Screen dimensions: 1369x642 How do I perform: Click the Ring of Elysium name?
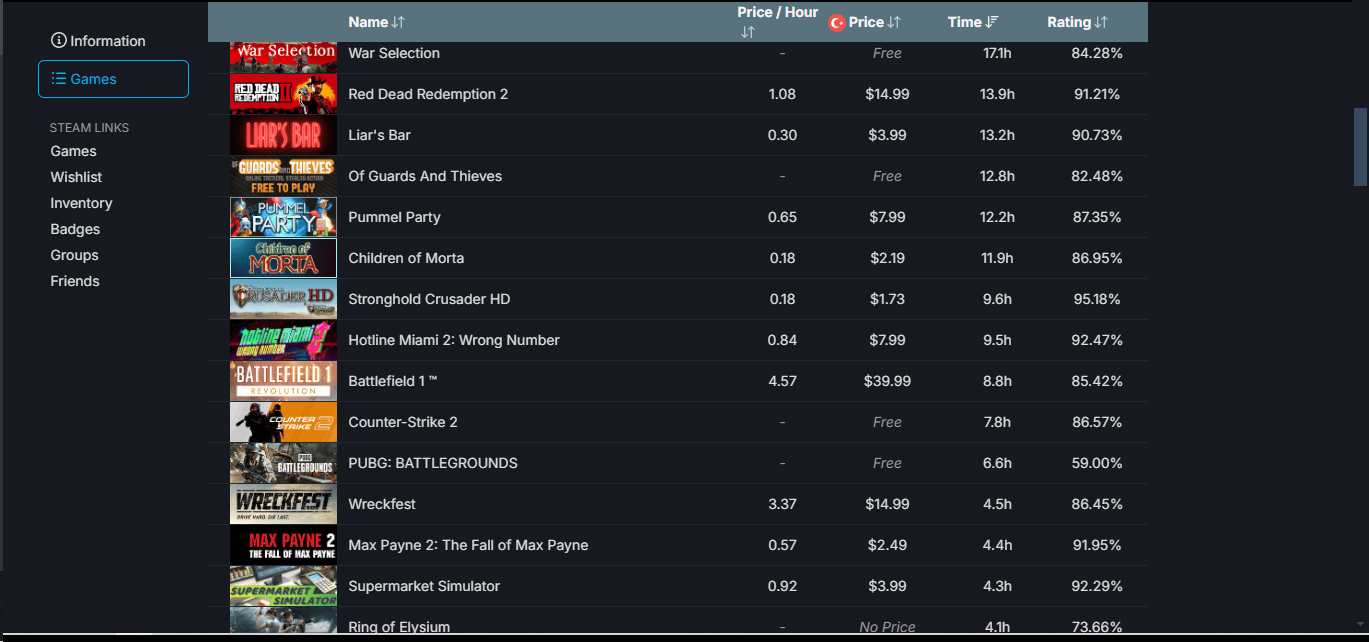(x=399, y=627)
